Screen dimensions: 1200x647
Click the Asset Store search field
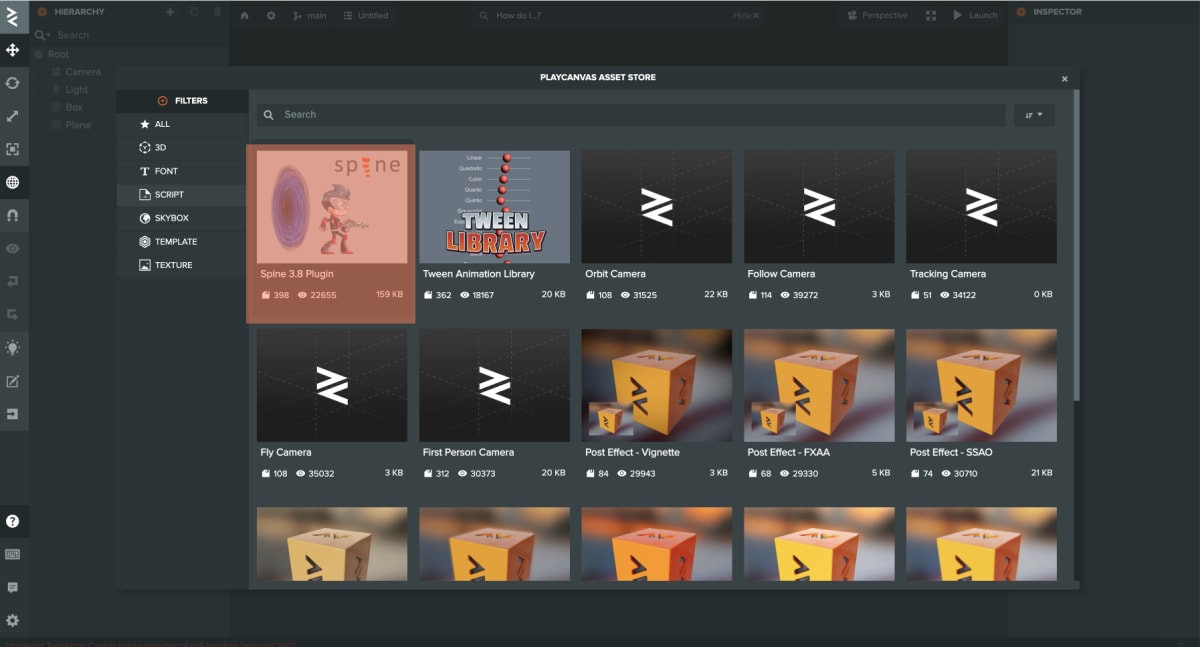pos(632,115)
